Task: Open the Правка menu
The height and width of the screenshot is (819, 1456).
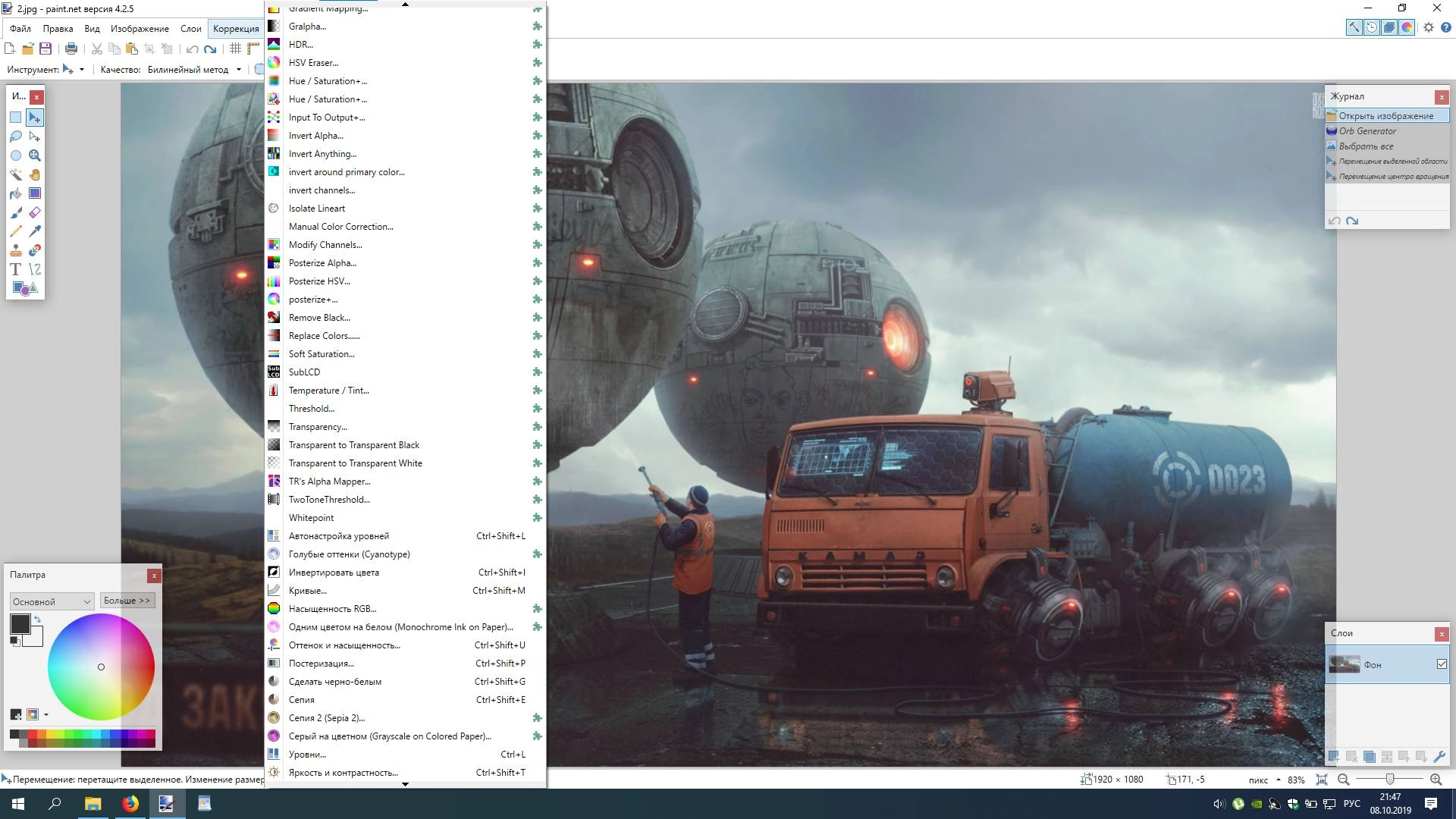Action: coord(58,29)
